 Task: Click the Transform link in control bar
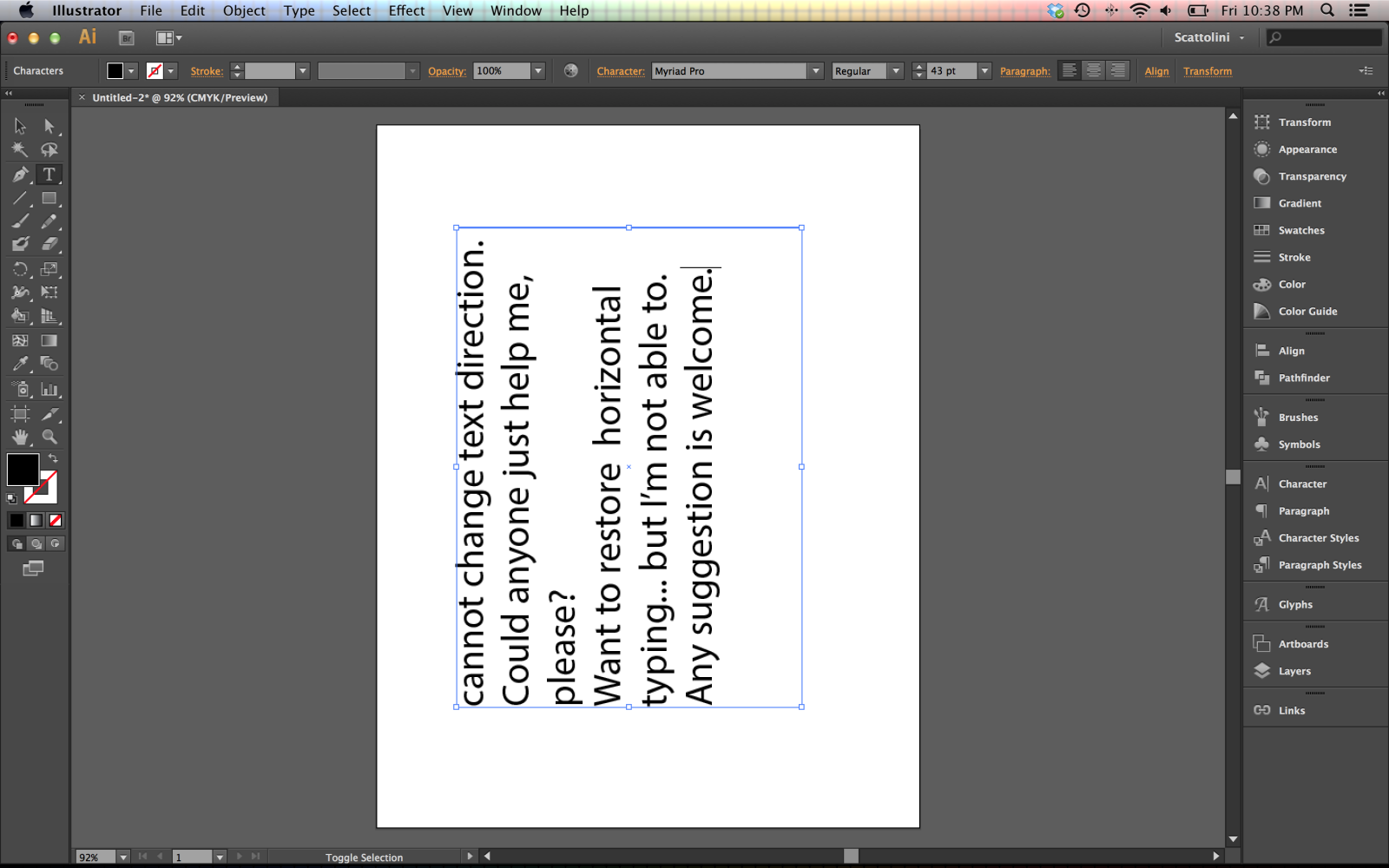point(1208,71)
